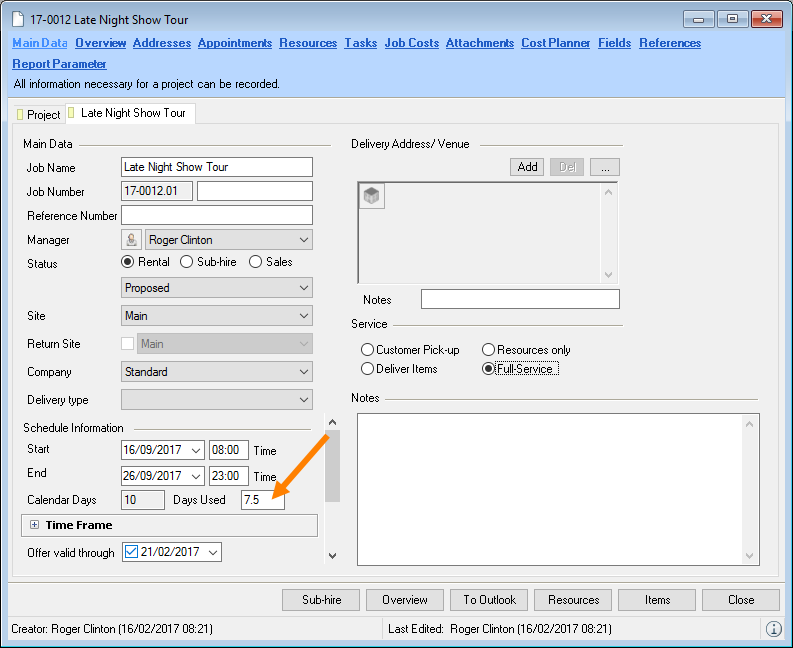793x648 pixels.
Task: Click the Days Used input field
Action: 262,499
